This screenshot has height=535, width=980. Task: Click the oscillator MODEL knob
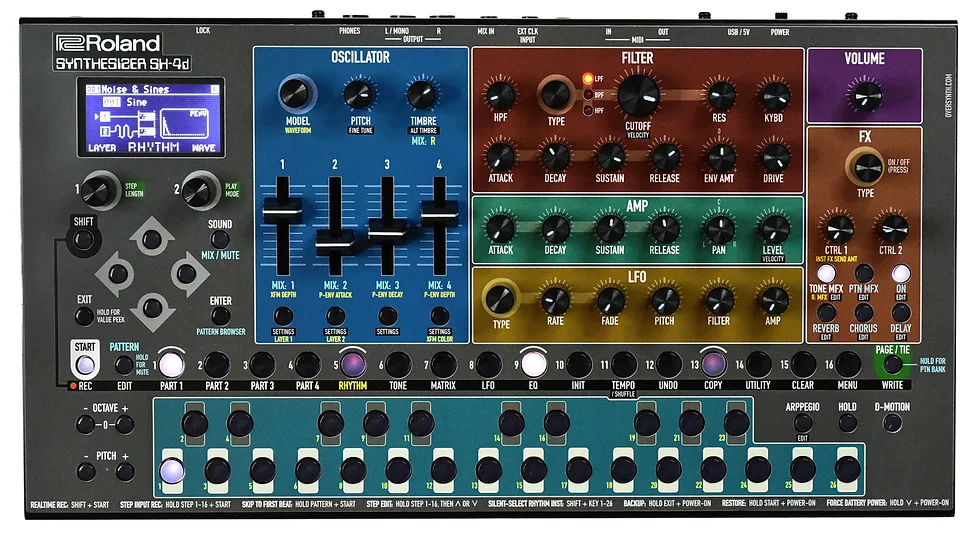(295, 94)
